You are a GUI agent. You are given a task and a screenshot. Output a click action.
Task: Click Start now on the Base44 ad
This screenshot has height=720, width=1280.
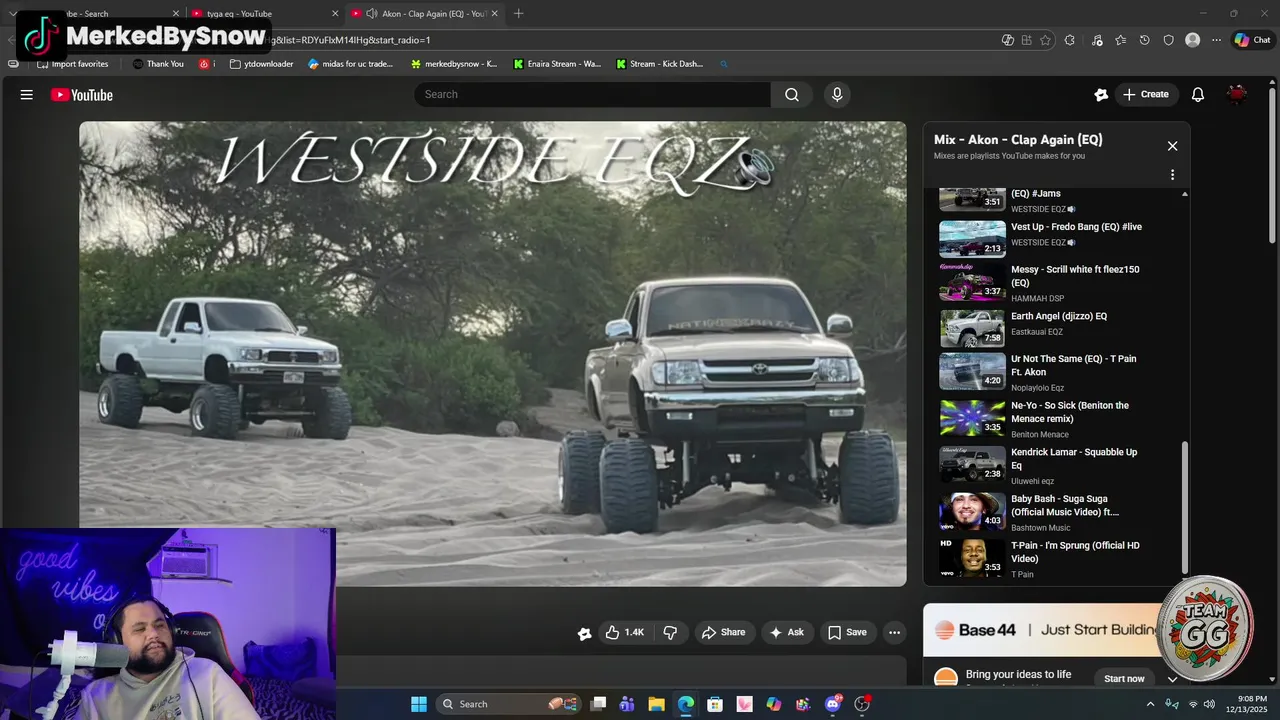1124,679
